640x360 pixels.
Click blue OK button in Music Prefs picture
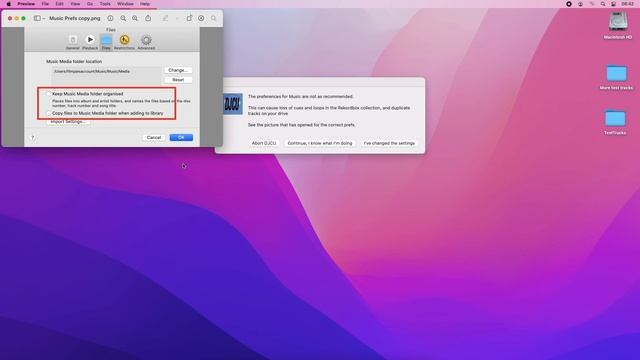(181, 138)
